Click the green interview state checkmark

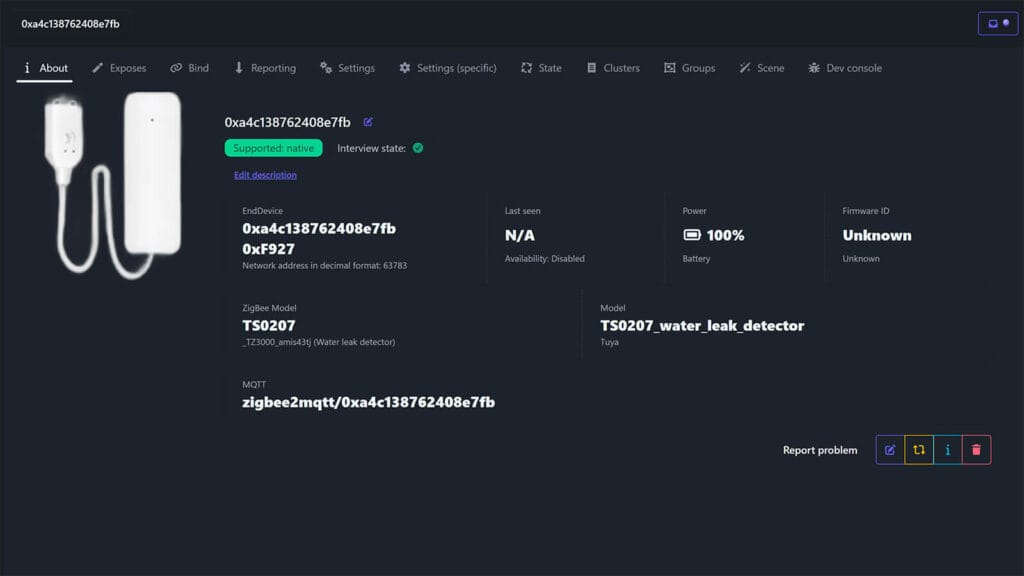click(418, 148)
